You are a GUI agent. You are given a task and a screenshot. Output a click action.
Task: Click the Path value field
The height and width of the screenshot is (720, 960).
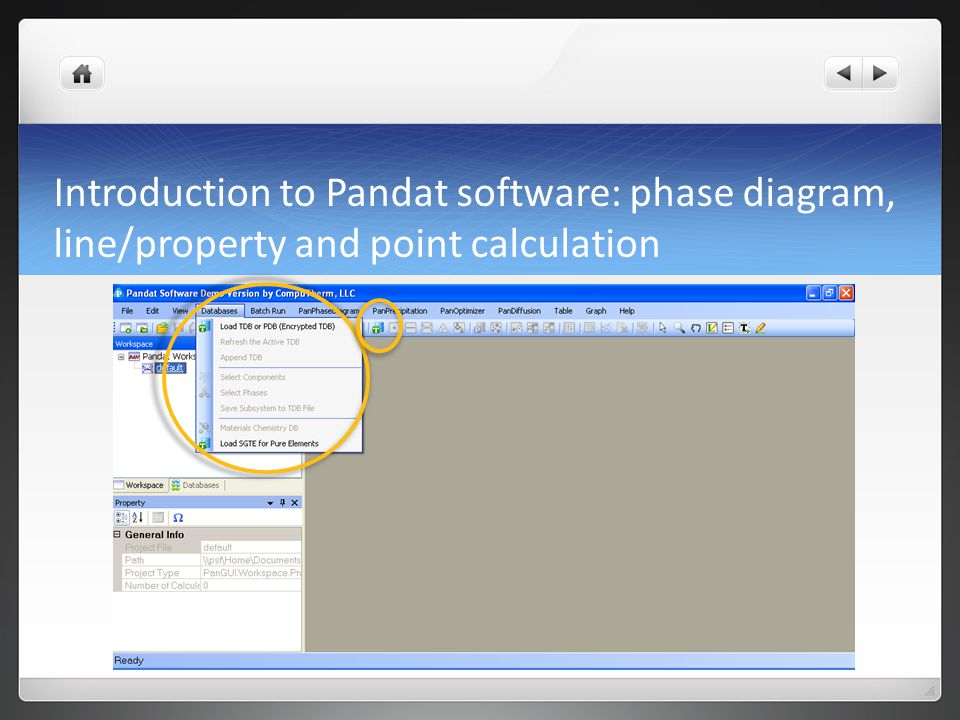(251, 560)
